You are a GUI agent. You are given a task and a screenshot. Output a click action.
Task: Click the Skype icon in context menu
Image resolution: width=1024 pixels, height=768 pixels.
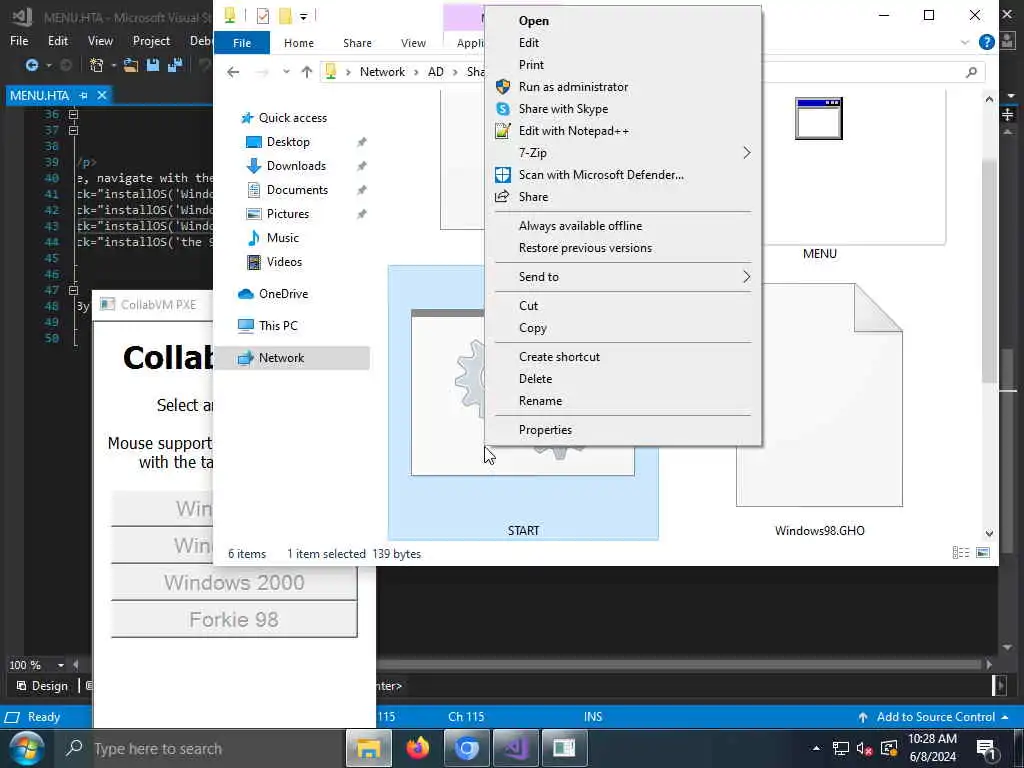pyautogui.click(x=503, y=109)
